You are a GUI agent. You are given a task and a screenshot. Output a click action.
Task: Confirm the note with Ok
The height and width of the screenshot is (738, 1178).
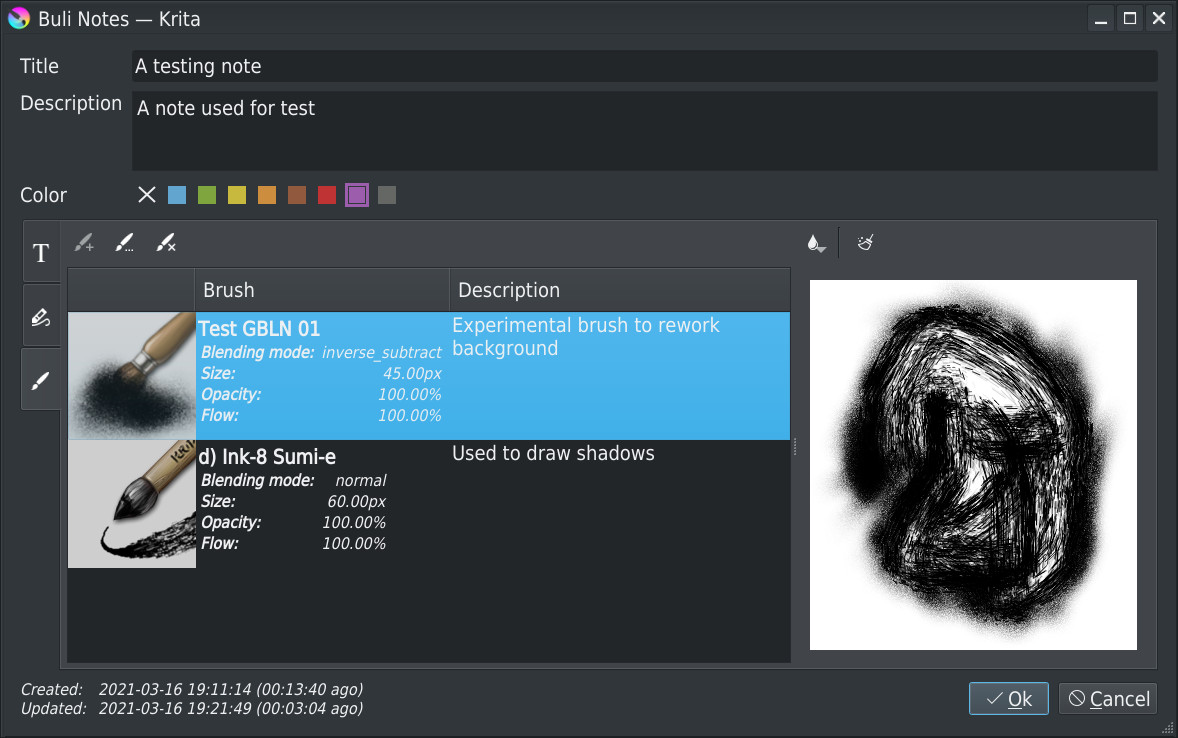[1008, 699]
